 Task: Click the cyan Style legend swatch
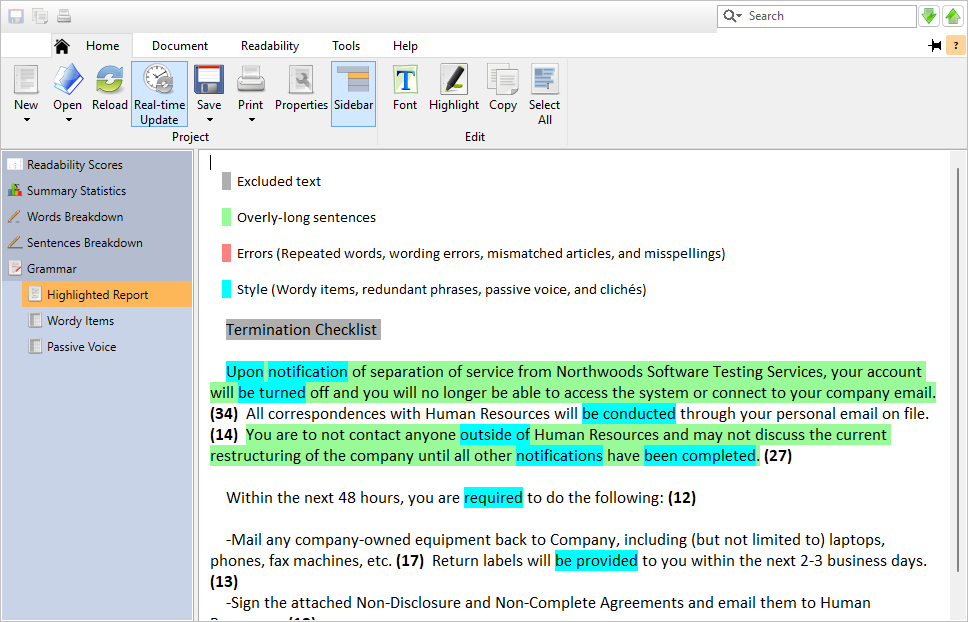coord(227,289)
